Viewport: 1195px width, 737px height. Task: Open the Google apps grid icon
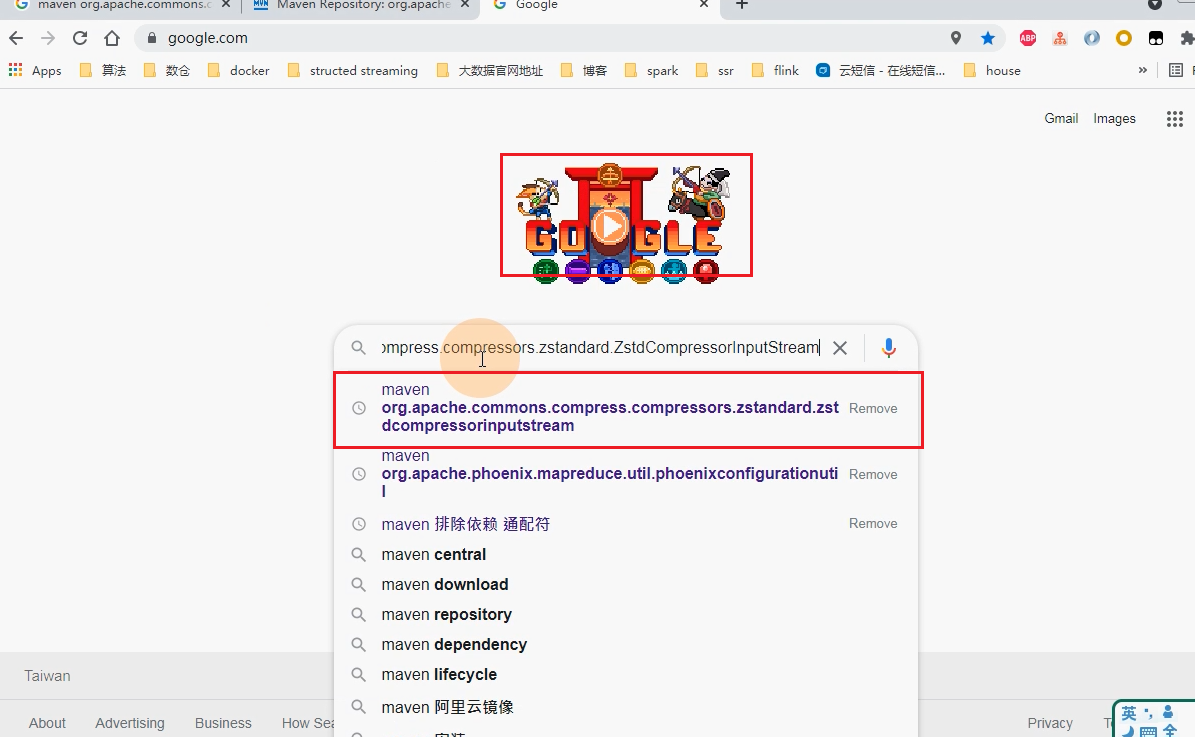click(1175, 119)
